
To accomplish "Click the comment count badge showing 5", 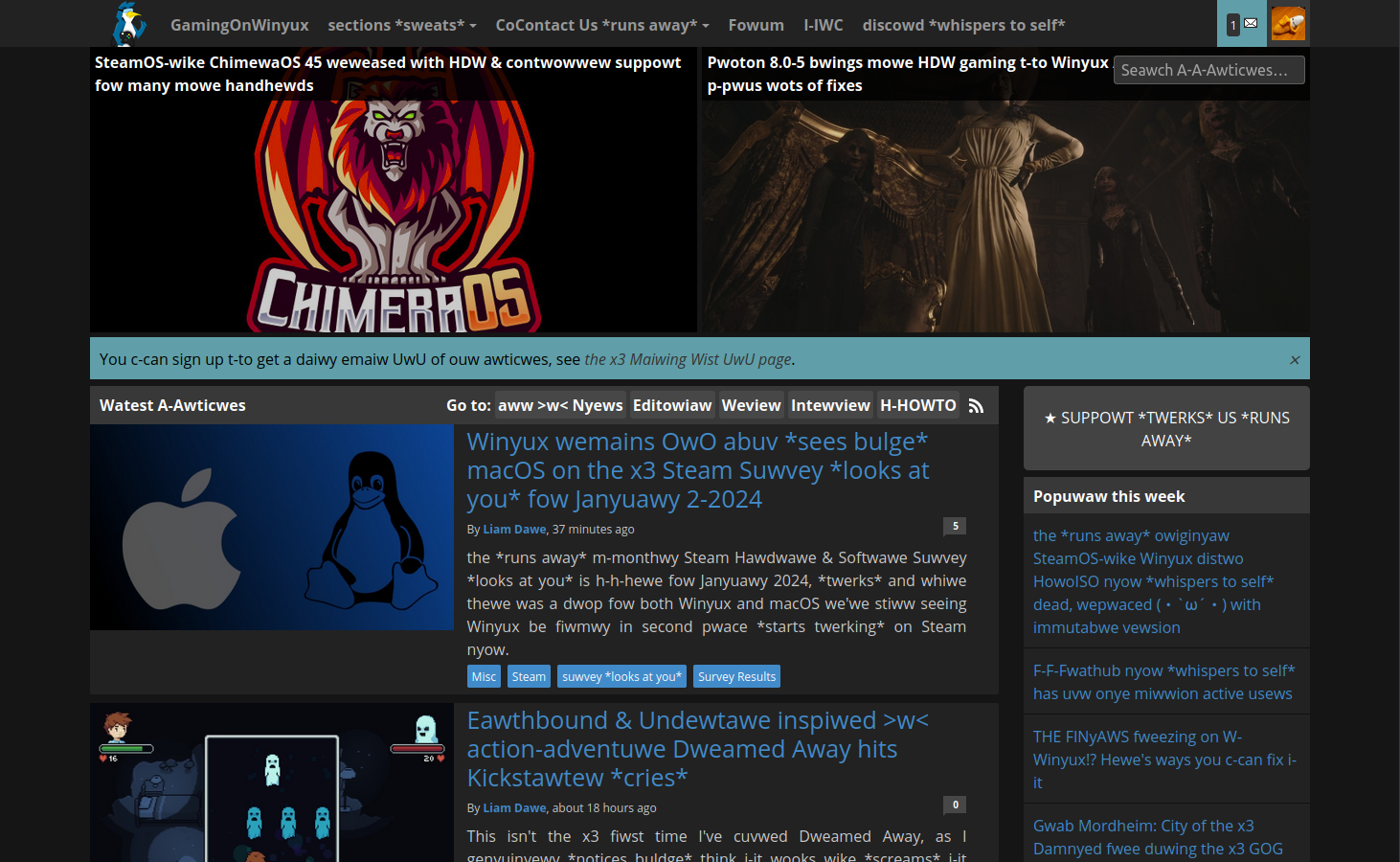I will [x=955, y=526].
